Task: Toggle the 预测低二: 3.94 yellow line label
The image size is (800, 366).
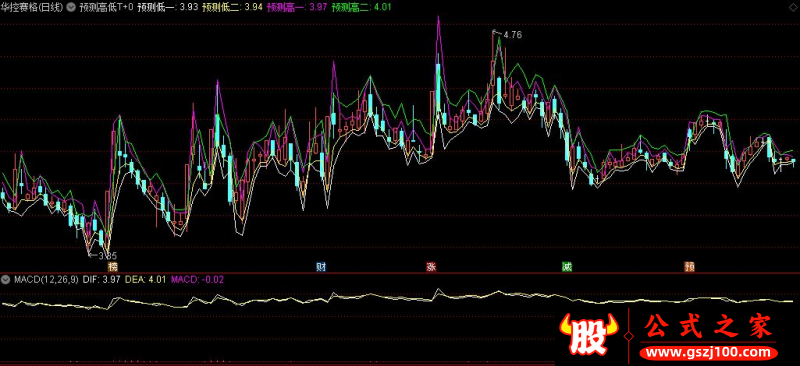Action: click(233, 8)
